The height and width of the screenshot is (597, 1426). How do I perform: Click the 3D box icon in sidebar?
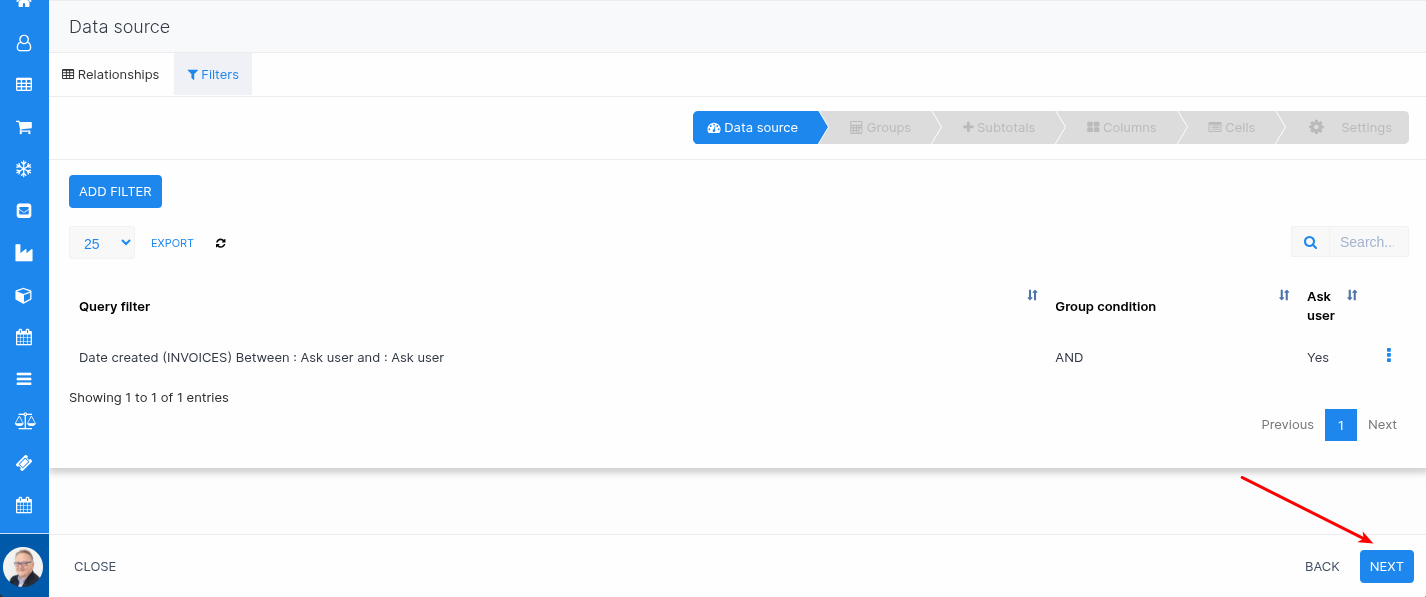pyautogui.click(x=24, y=295)
